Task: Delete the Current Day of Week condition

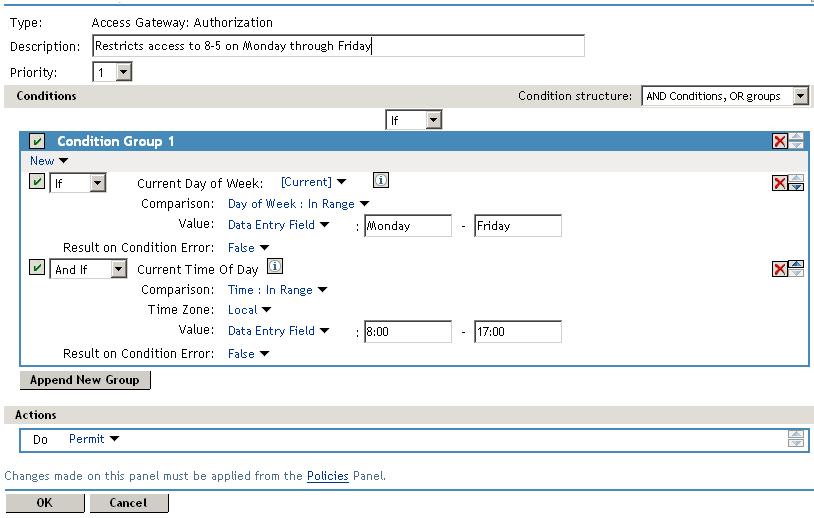Action: pyautogui.click(x=779, y=183)
